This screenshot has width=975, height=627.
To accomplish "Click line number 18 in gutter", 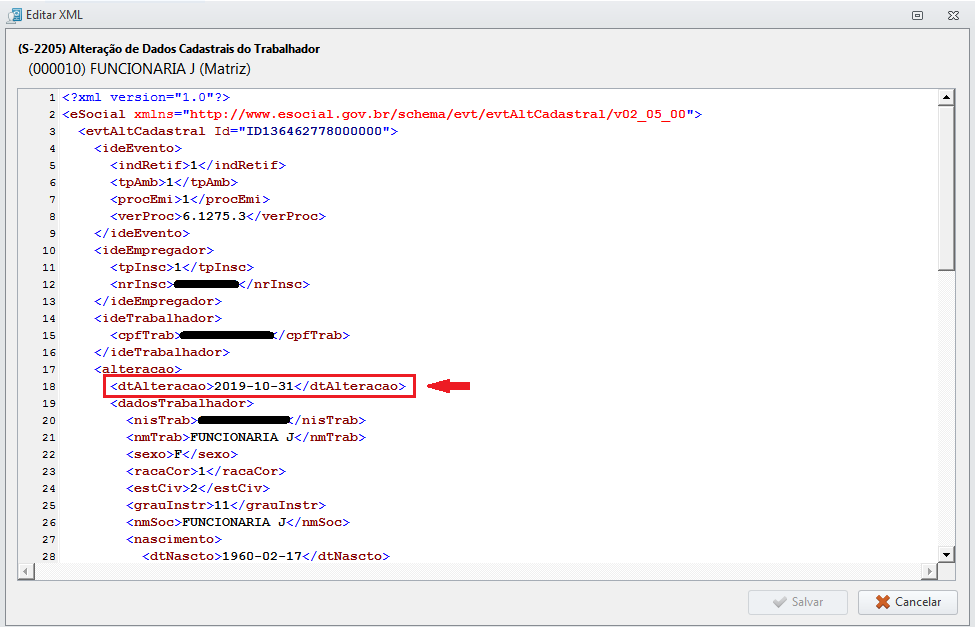I will (x=49, y=386).
